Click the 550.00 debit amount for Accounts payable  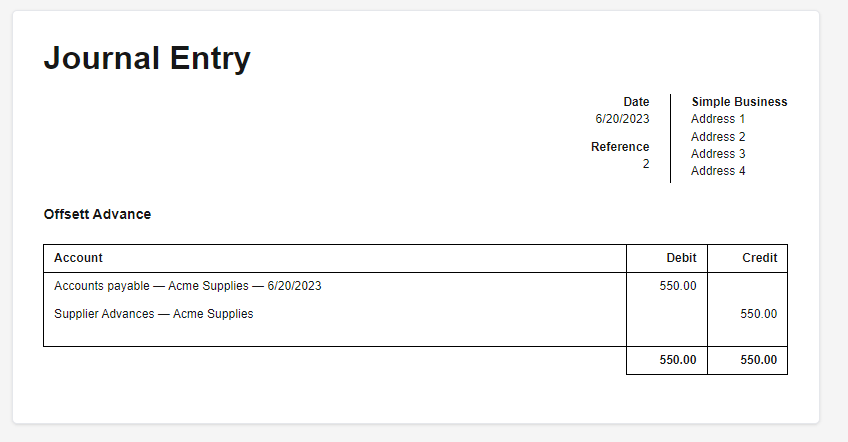678,286
